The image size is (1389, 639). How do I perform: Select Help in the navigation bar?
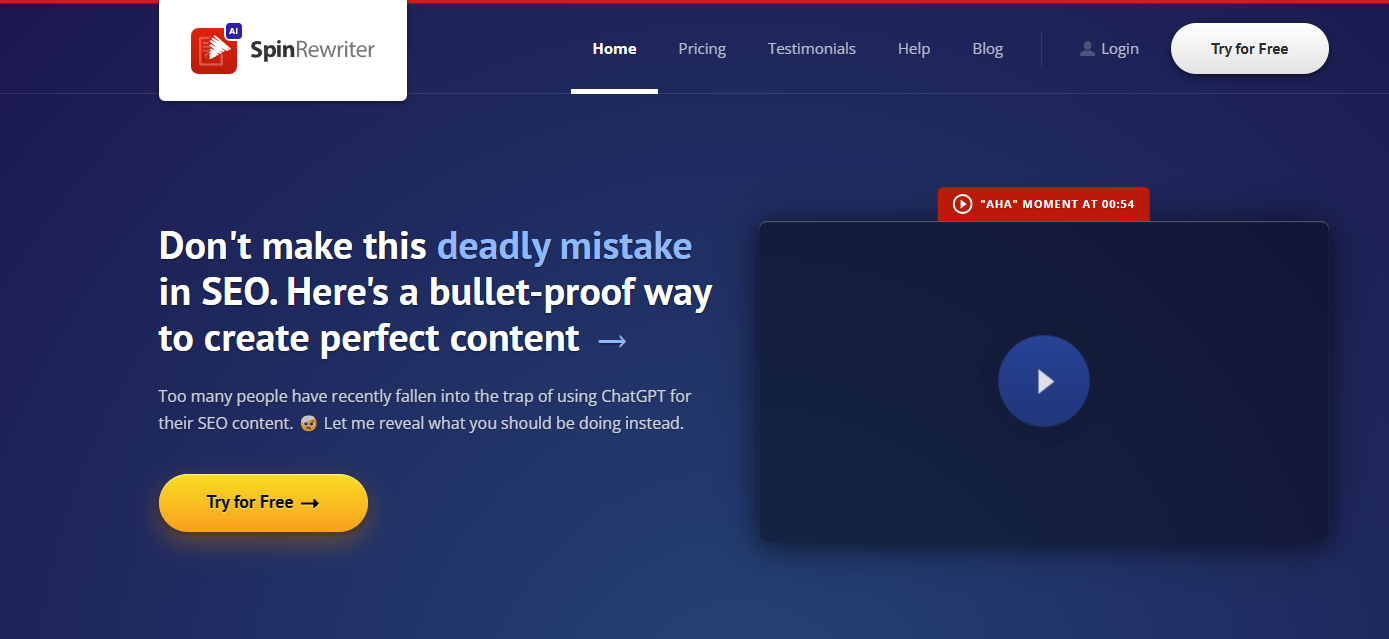pyautogui.click(x=914, y=48)
